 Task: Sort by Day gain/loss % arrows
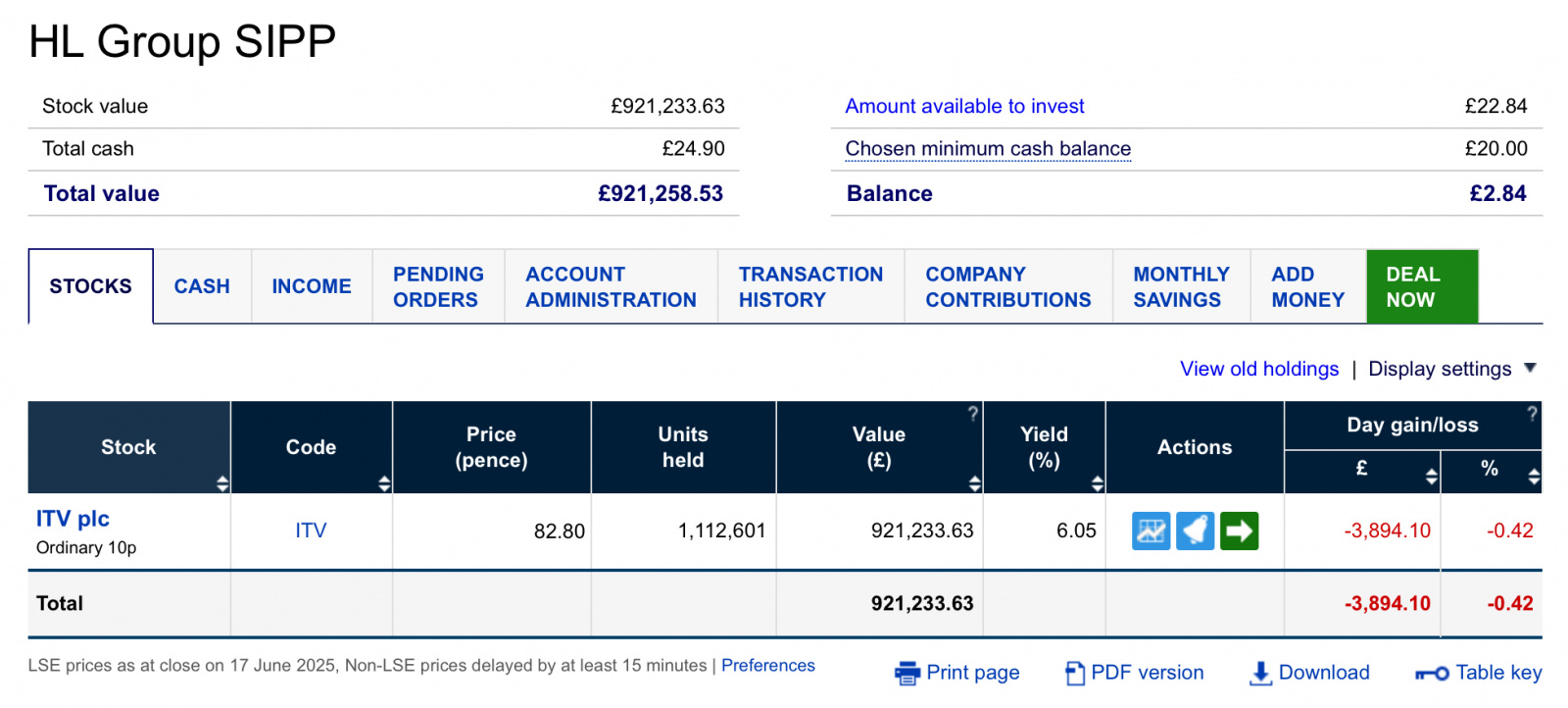click(1534, 477)
